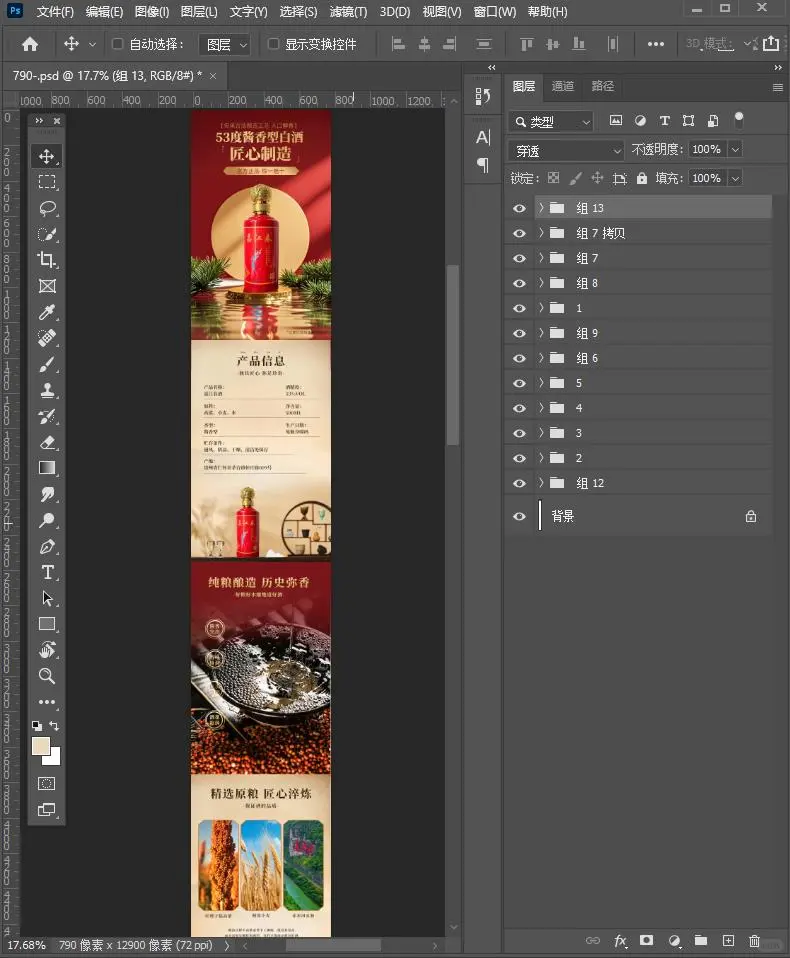Select the Eyedropper tool
Viewport: 790px width, 958px height.
coord(47,312)
